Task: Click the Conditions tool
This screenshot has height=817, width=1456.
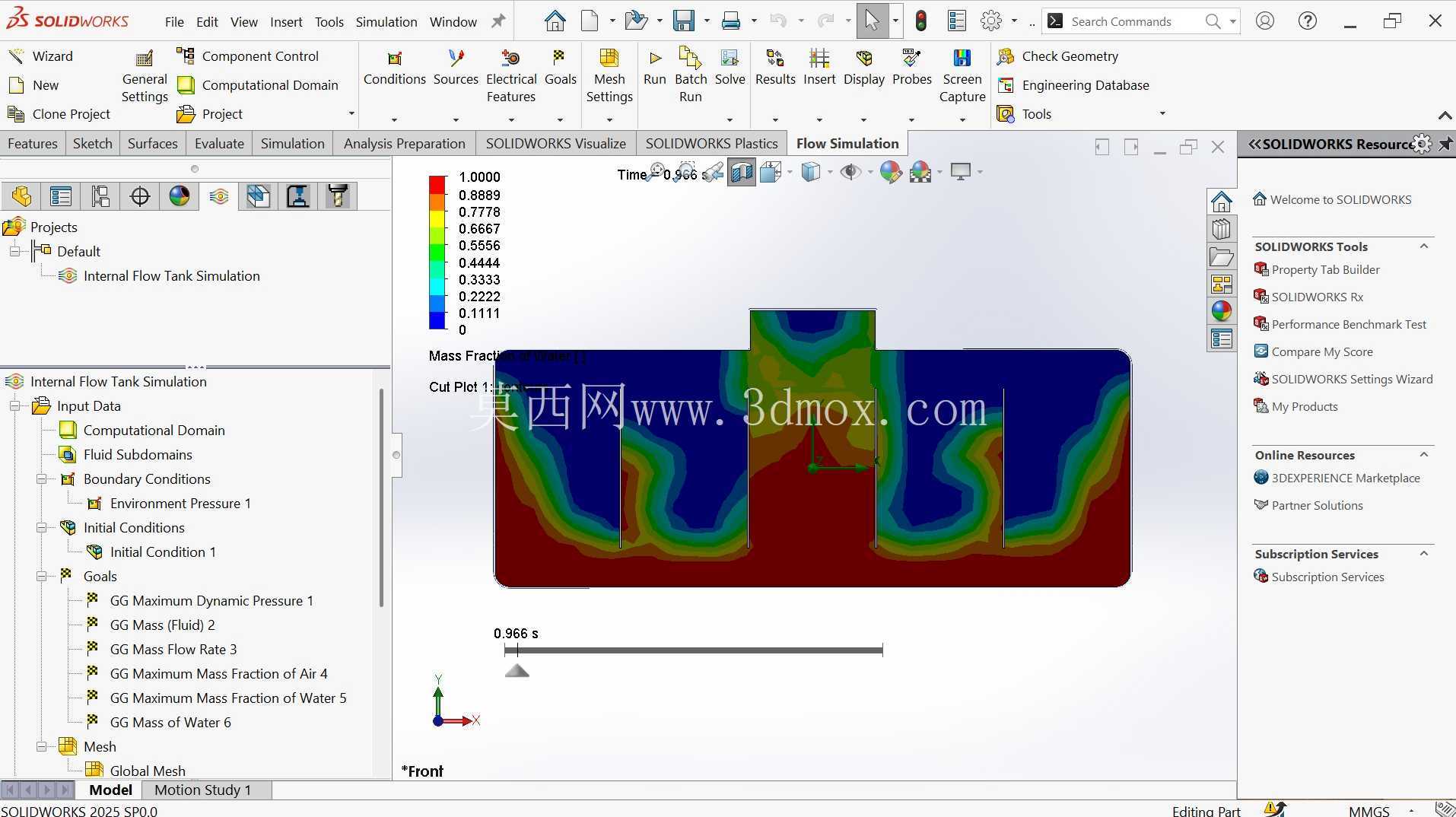Action: (x=394, y=68)
